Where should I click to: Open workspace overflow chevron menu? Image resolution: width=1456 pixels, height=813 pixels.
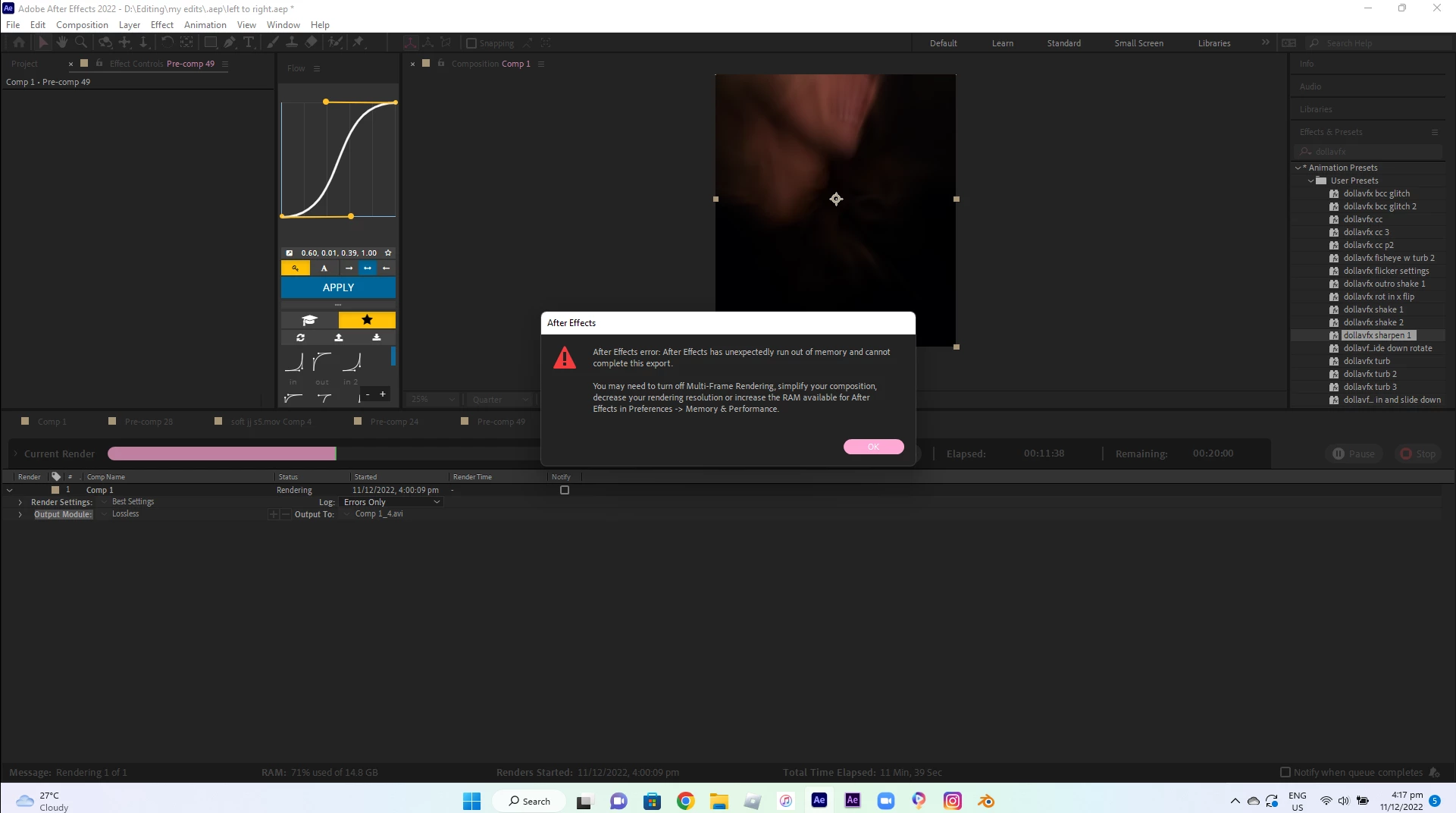click(x=1265, y=42)
